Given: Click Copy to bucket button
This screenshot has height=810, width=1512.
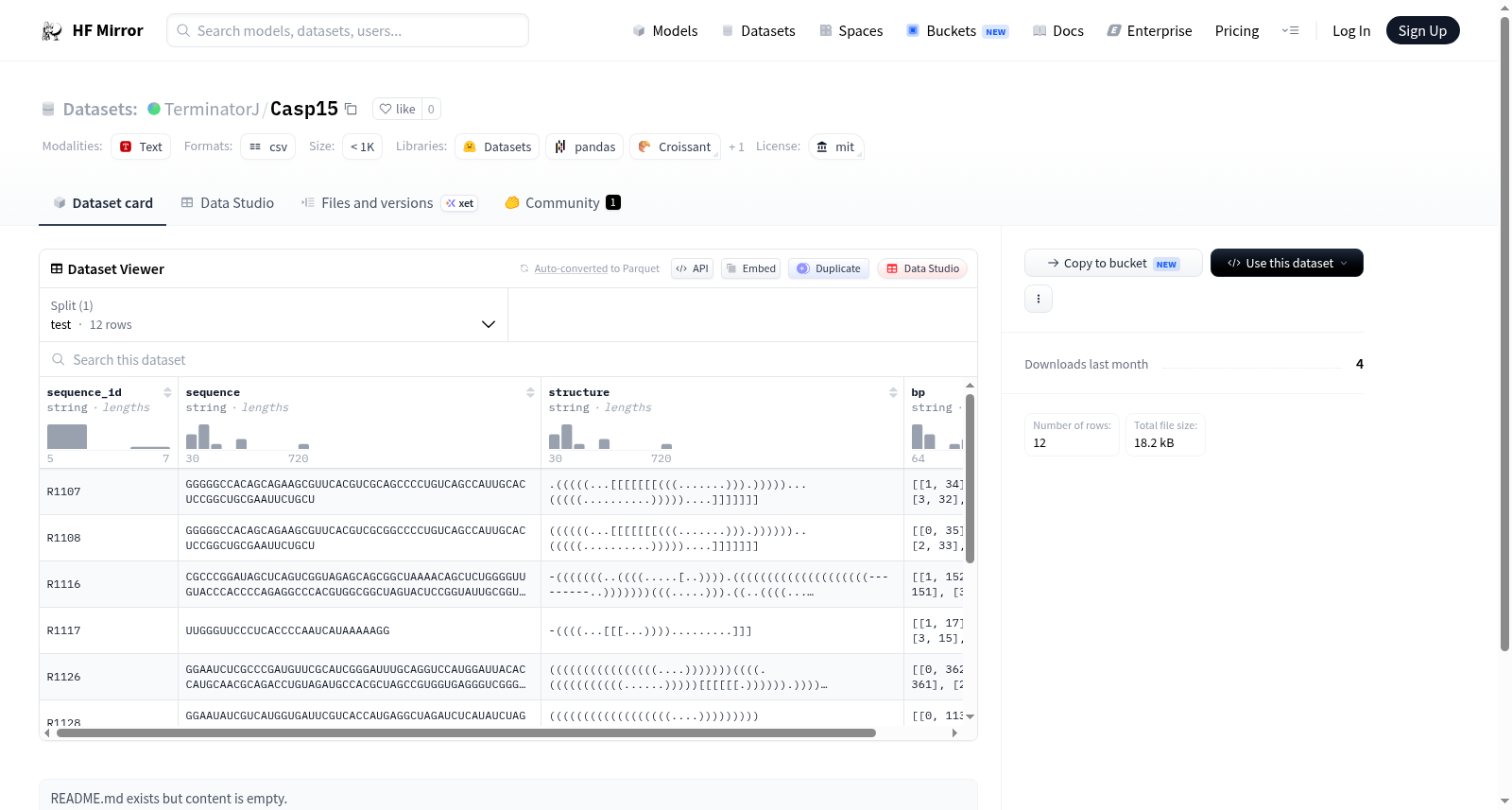Looking at the screenshot, I should [x=1113, y=263].
